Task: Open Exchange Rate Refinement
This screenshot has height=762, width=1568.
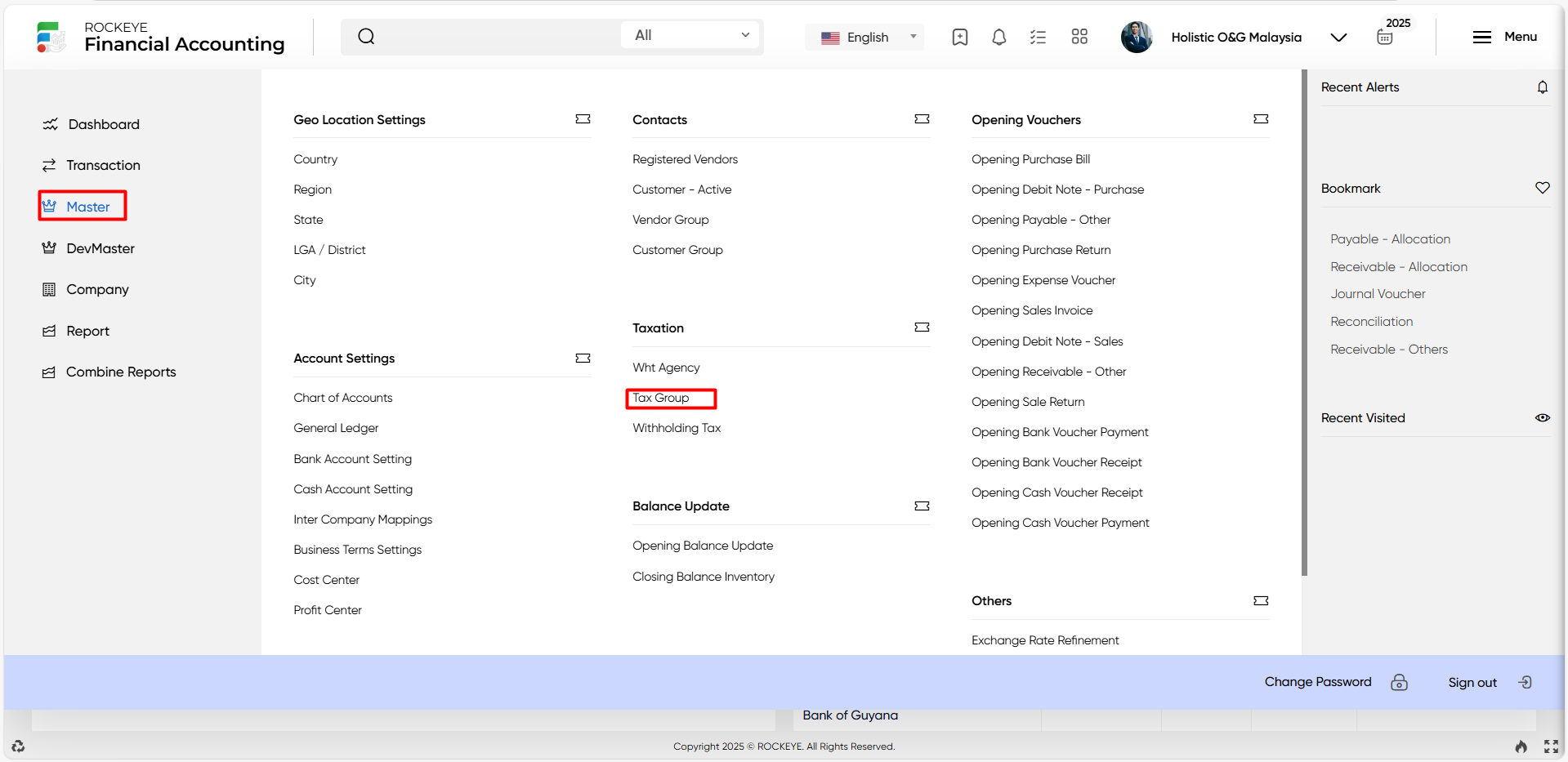Action: click(x=1045, y=640)
